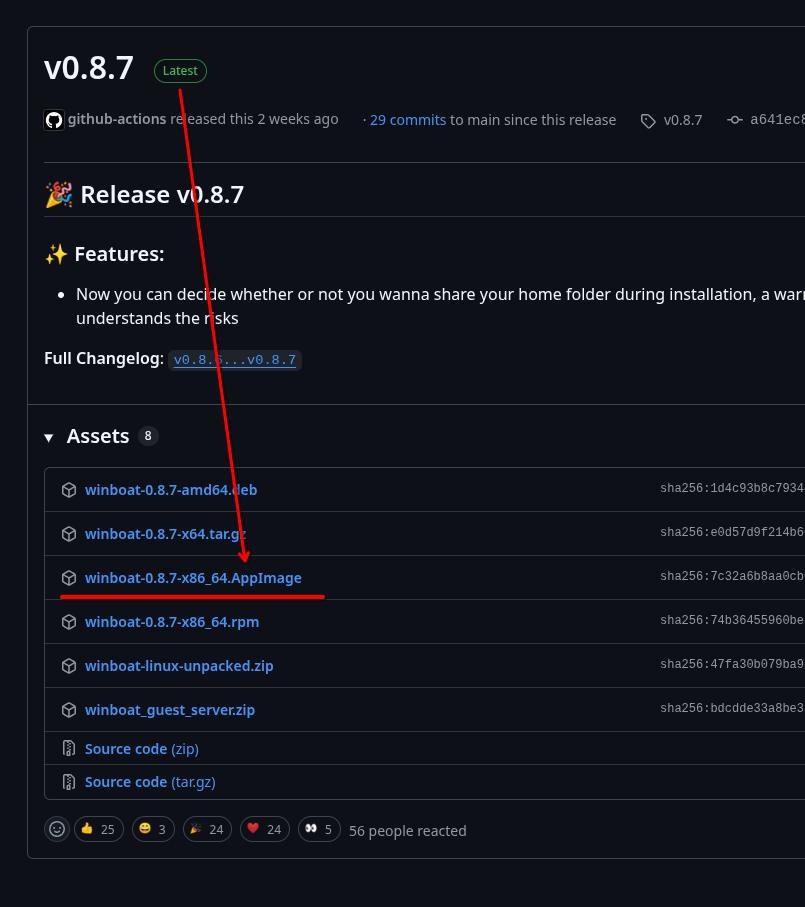Image resolution: width=805 pixels, height=907 pixels.
Task: Open the v0.8.7 release title
Action: 89,68
